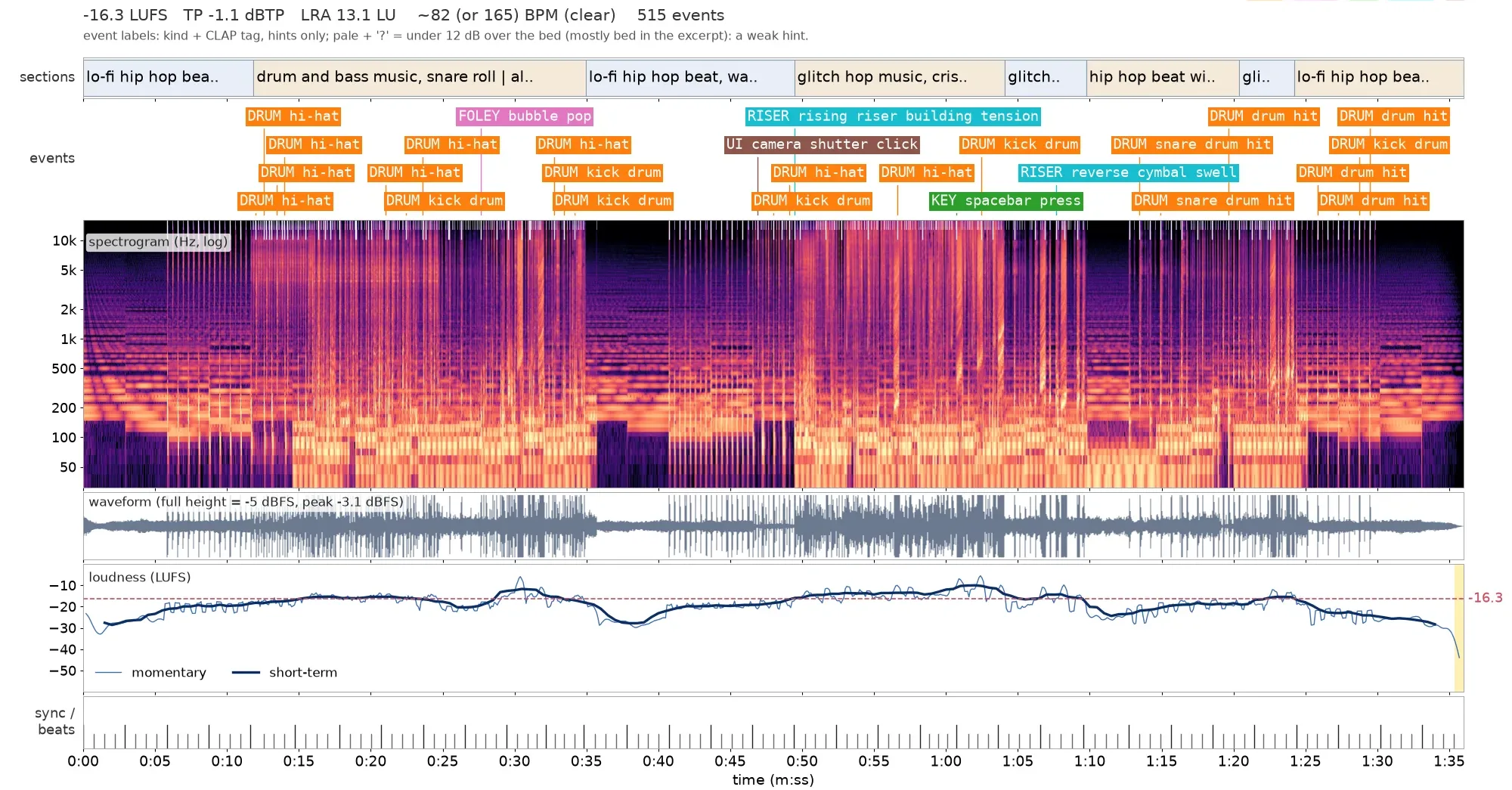
Task: Click the '-16.3 LUFS' header statistic
Action: [125, 15]
